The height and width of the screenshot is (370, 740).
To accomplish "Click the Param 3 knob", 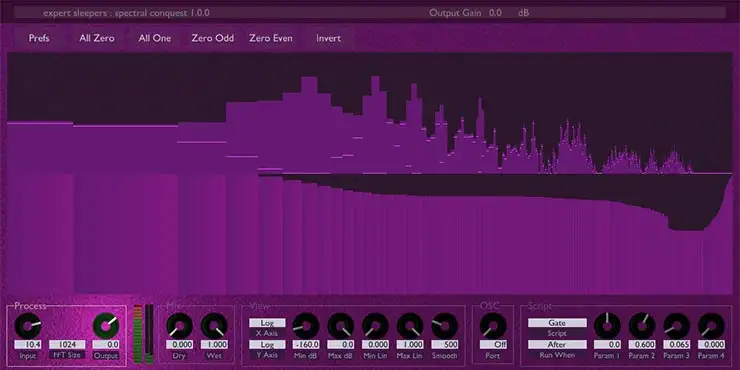I will (x=676, y=326).
